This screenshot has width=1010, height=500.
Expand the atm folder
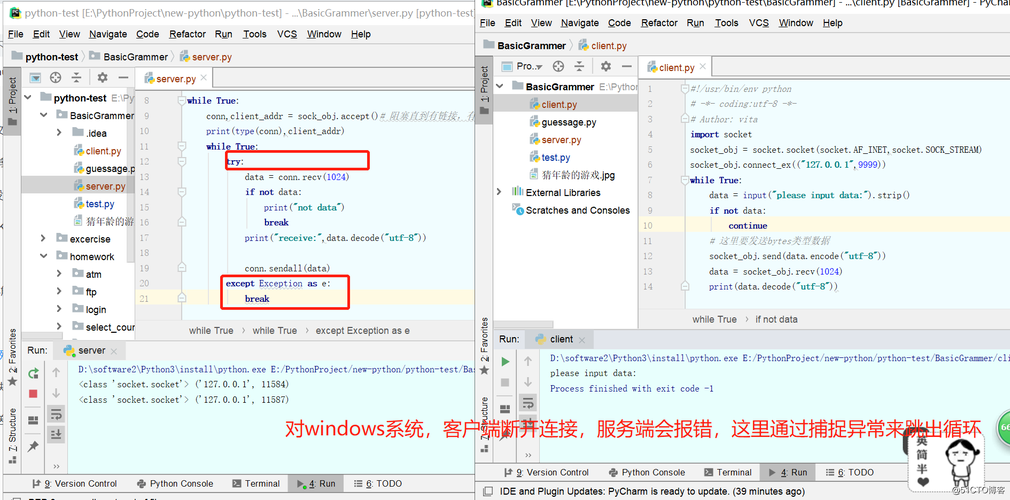(x=59, y=274)
